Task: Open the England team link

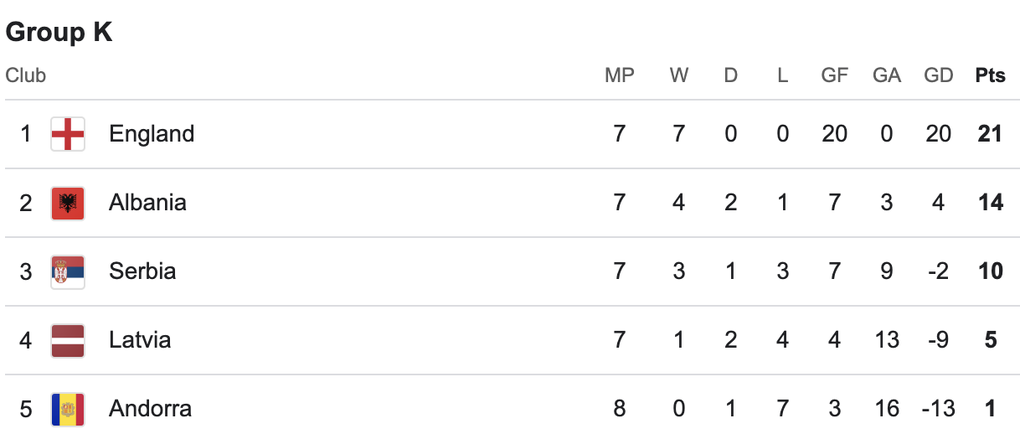Action: tap(151, 134)
